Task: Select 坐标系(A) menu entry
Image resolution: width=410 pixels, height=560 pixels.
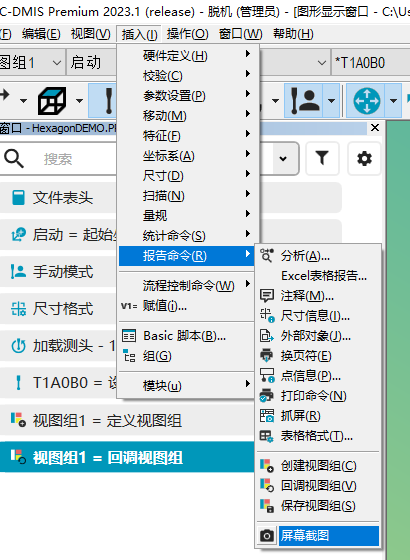Action: point(189,156)
